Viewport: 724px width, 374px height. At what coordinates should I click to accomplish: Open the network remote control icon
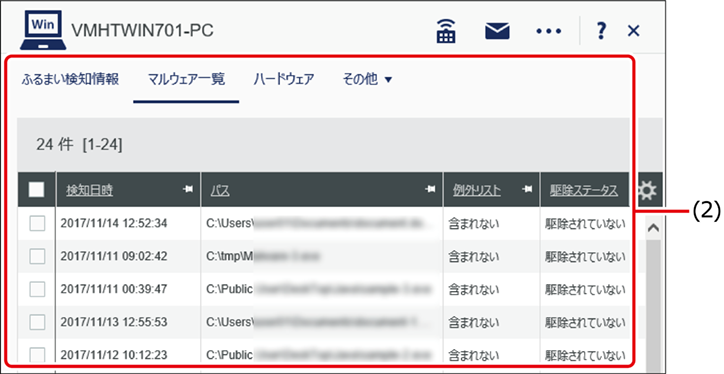(x=446, y=31)
